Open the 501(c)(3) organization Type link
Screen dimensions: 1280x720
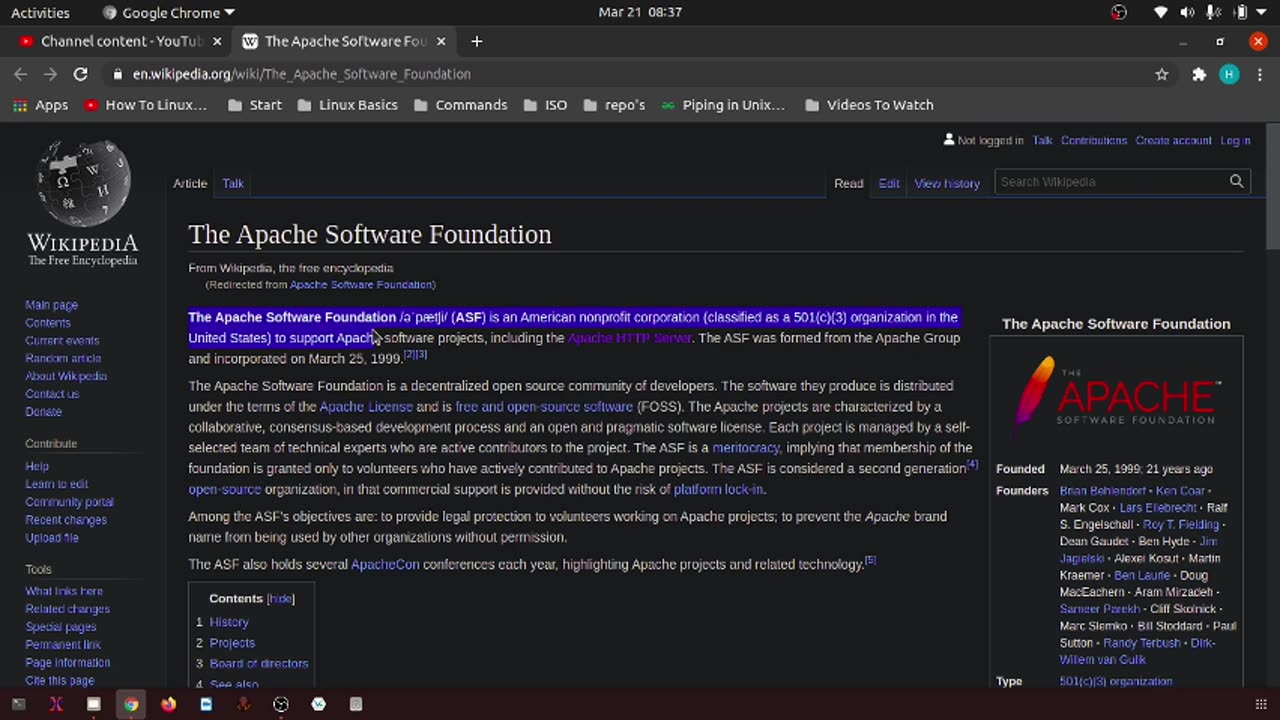tap(1116, 682)
